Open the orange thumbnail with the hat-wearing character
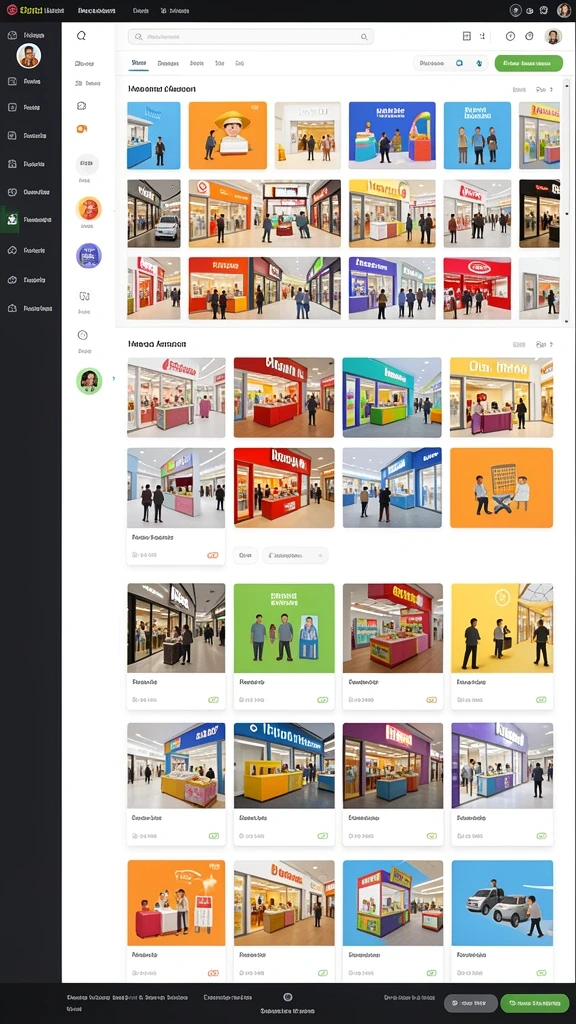The width and height of the screenshot is (576, 1024). (x=228, y=136)
